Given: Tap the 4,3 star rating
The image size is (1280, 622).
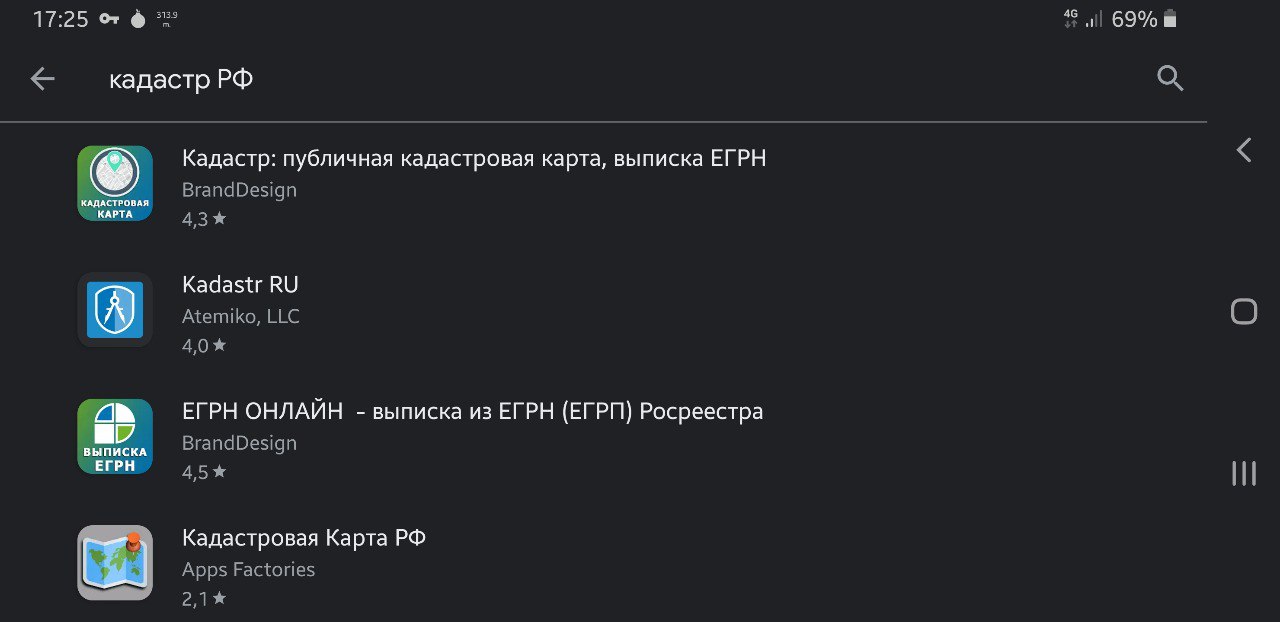Looking at the screenshot, I should pos(204,218).
